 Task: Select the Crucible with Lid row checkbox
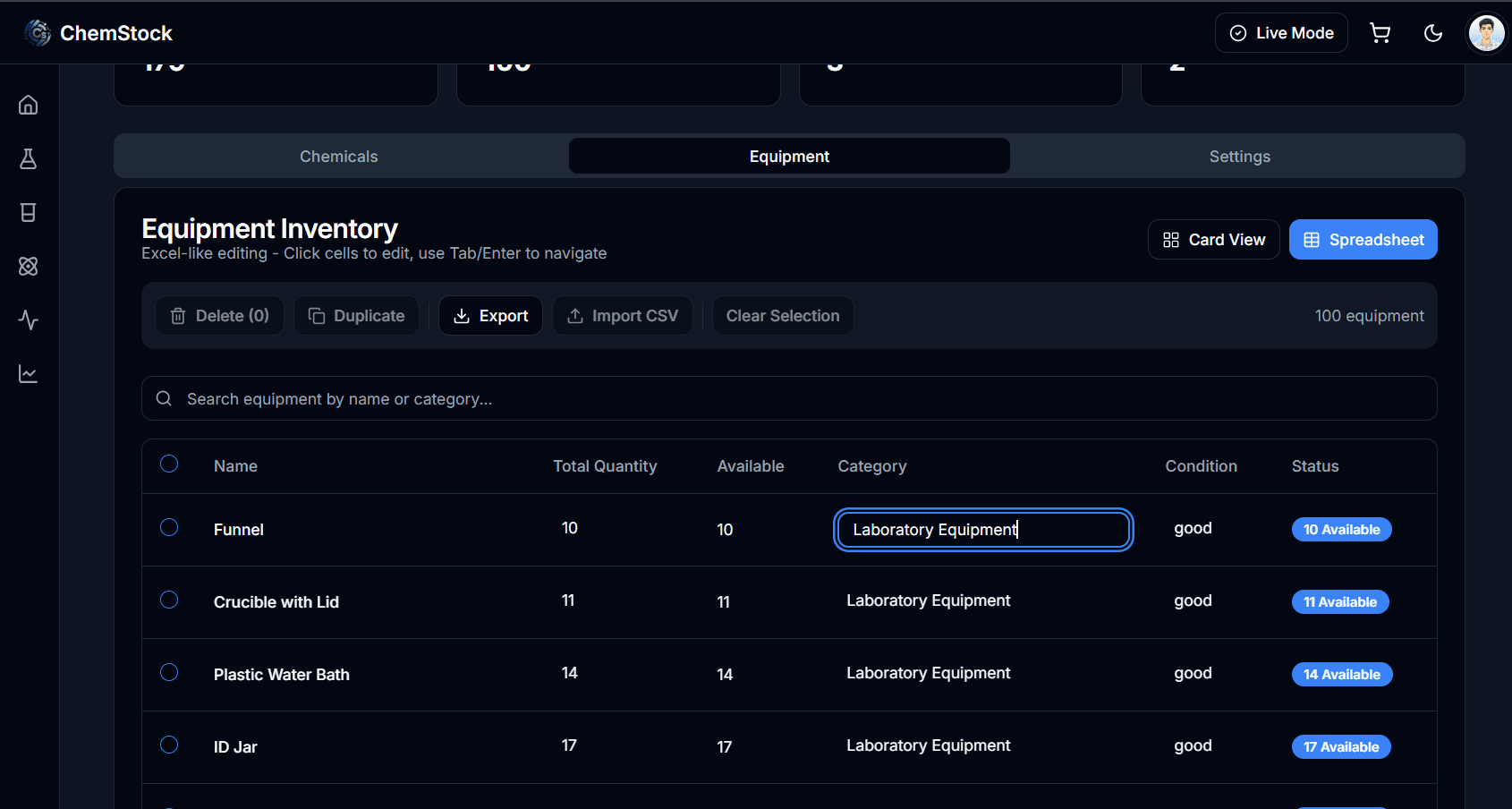click(169, 600)
